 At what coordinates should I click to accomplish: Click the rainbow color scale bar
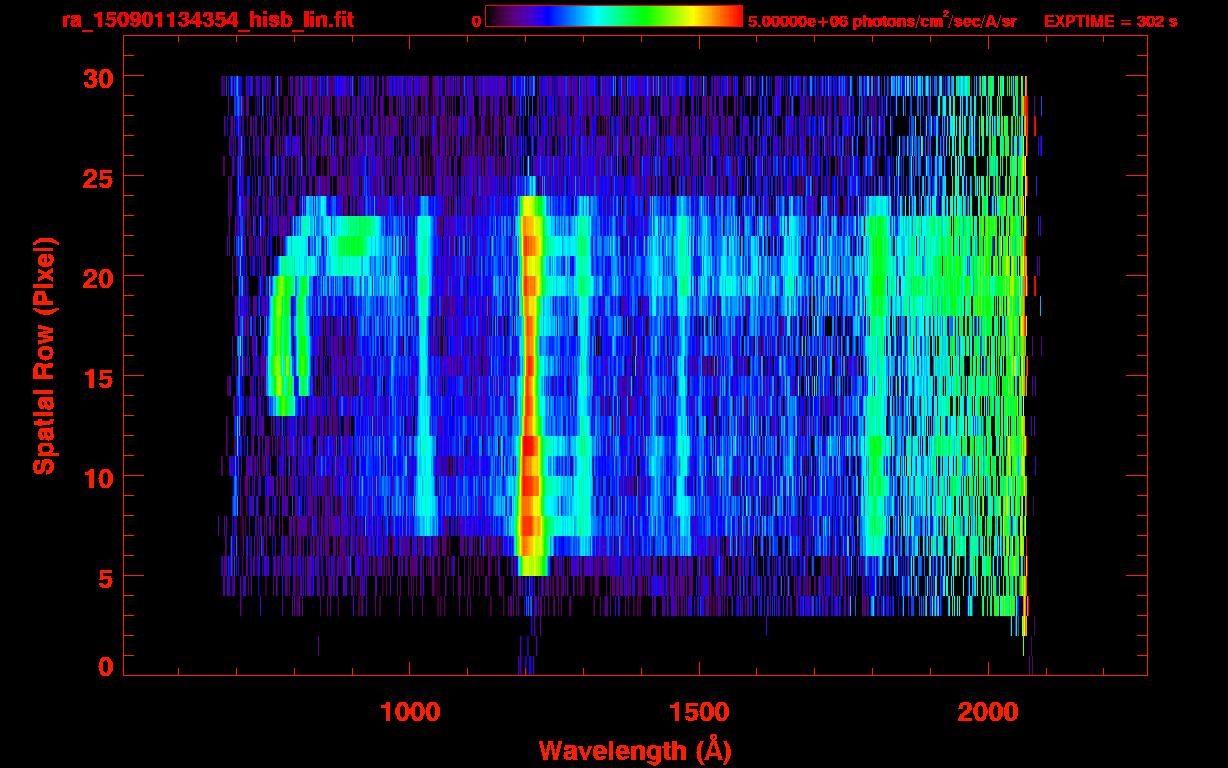614,16
